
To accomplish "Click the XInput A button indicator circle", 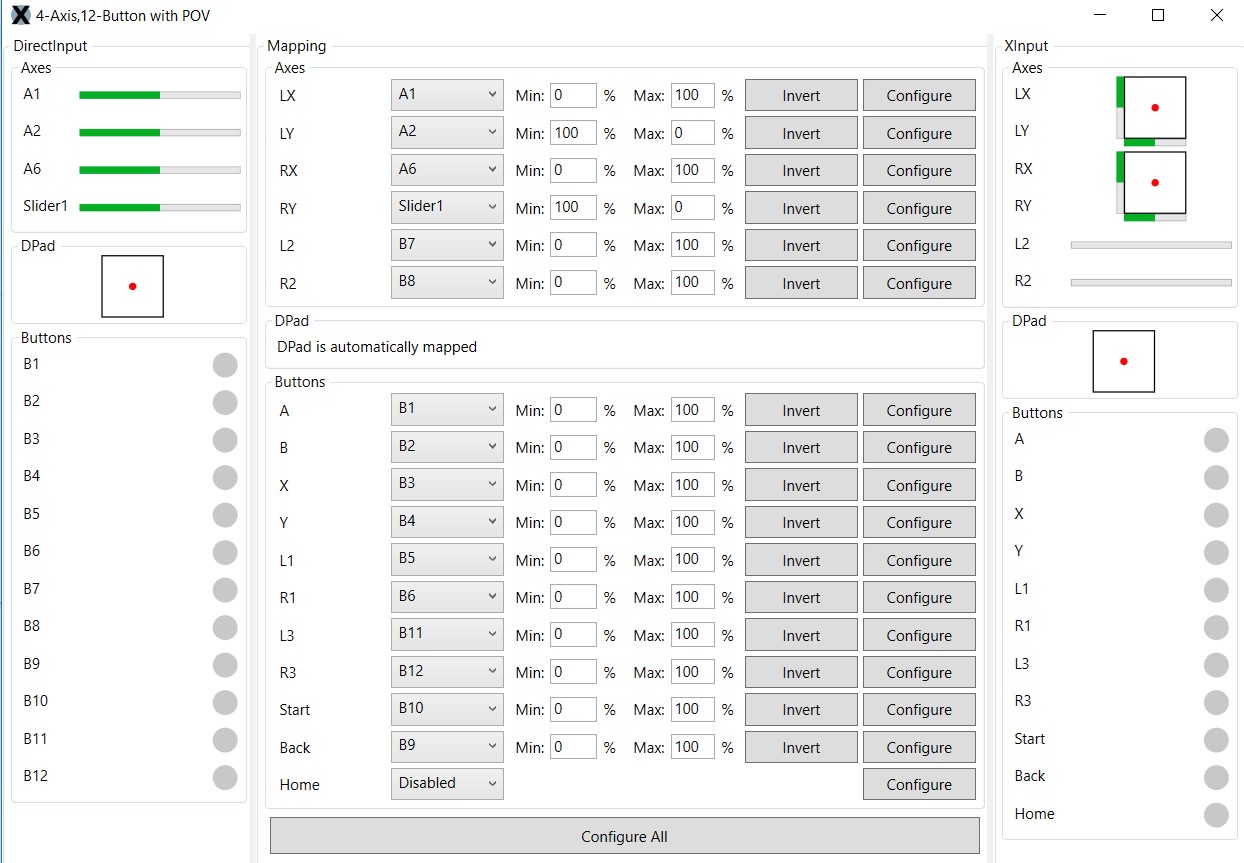I will [x=1216, y=440].
